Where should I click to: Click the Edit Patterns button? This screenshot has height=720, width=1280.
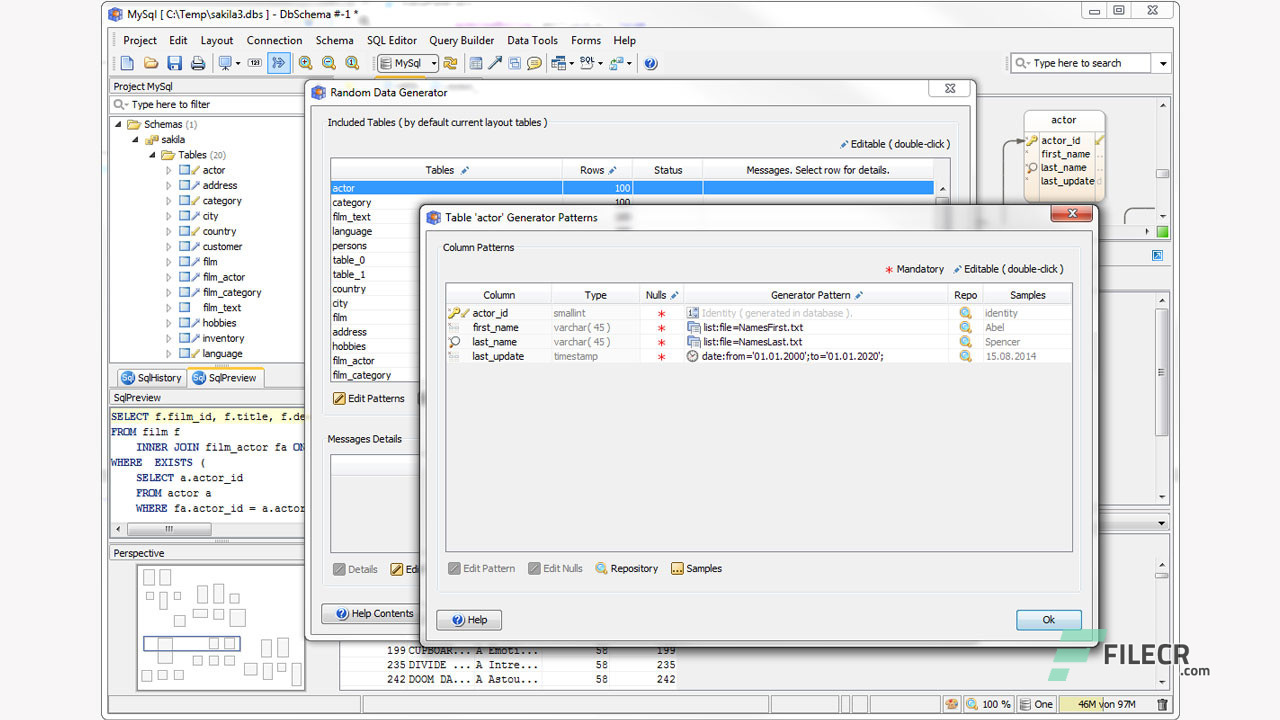point(369,398)
